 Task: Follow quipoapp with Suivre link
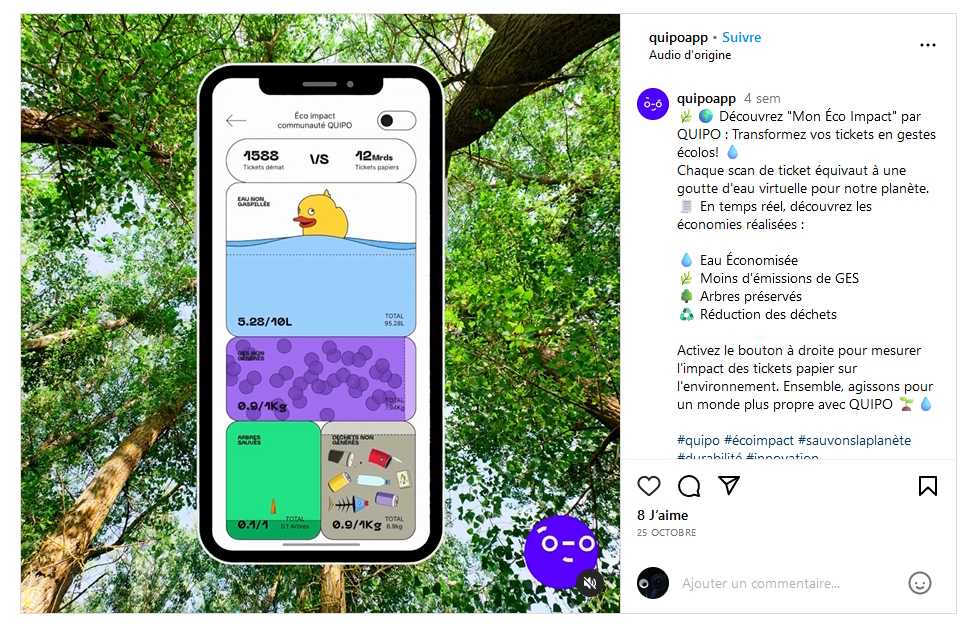(x=741, y=37)
